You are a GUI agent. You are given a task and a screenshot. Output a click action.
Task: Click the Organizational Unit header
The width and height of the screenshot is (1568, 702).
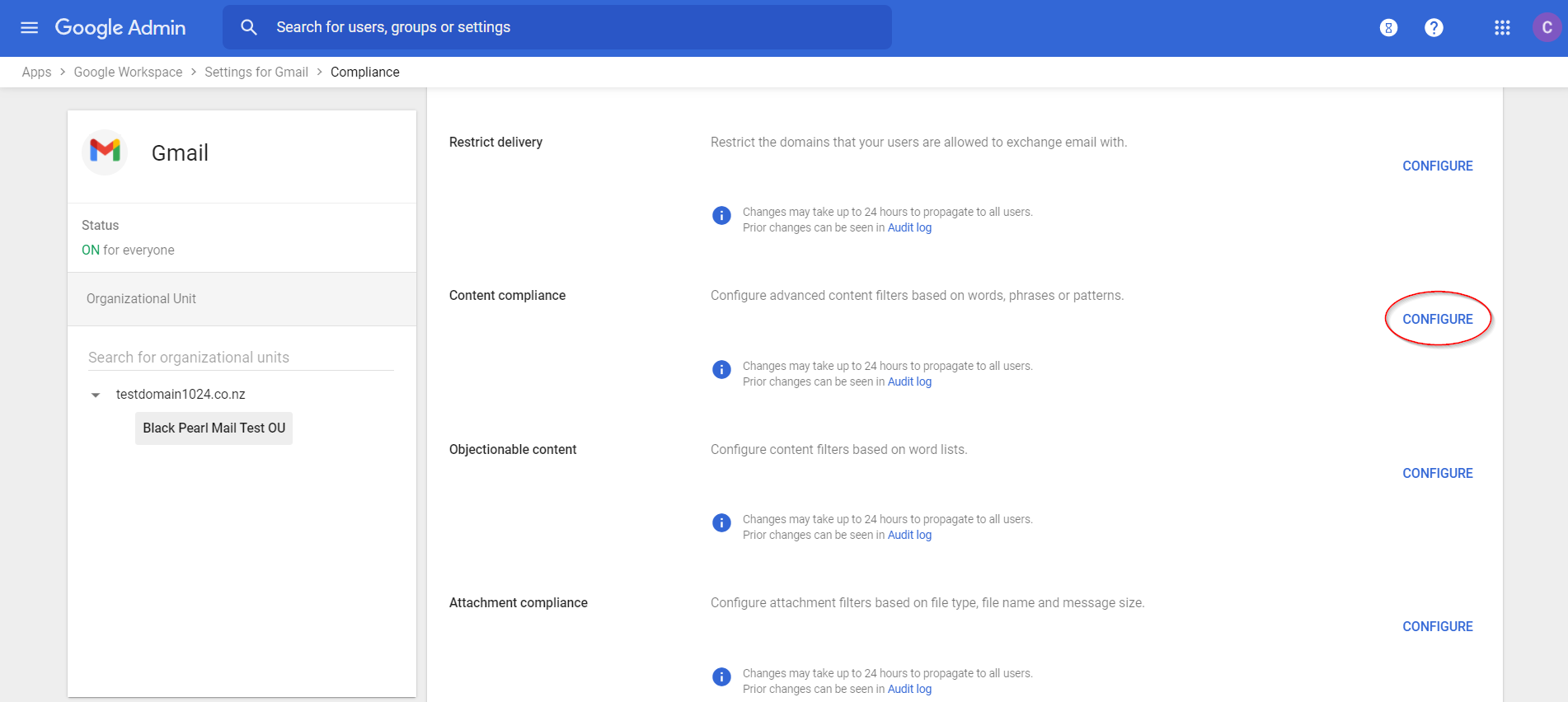pos(242,299)
